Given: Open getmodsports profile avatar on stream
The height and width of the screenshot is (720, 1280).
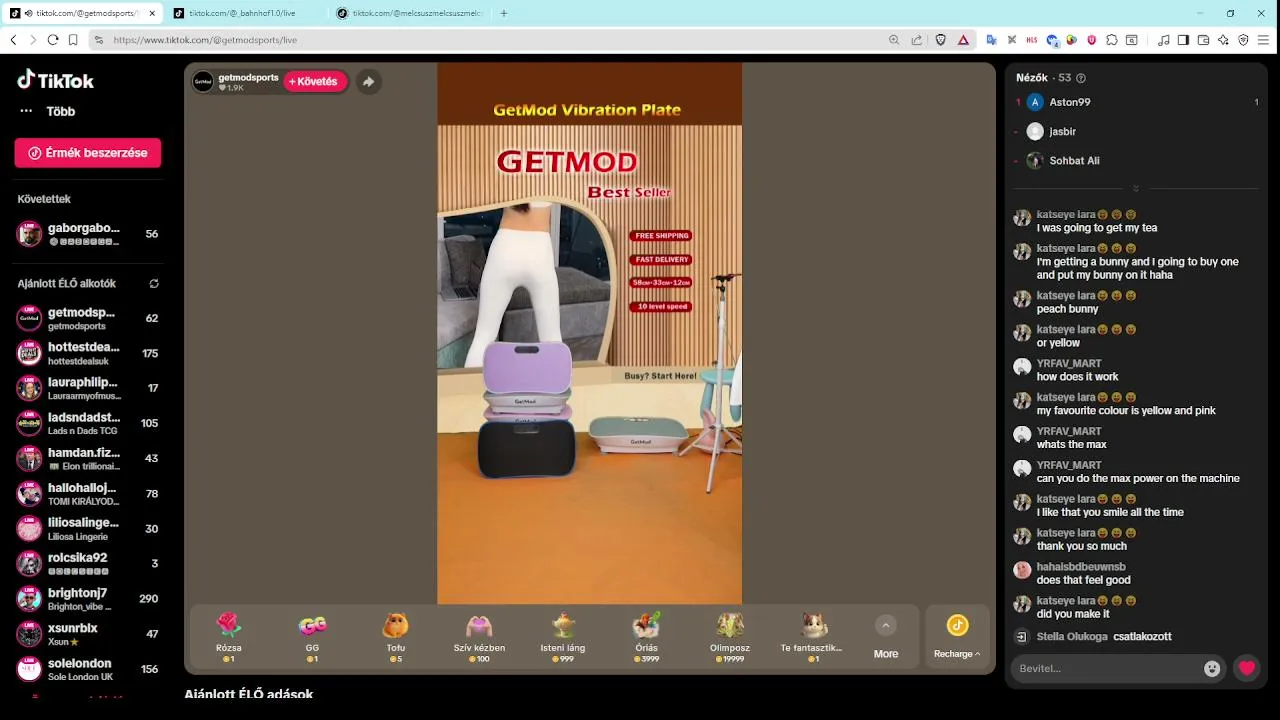Looking at the screenshot, I should click(x=203, y=82).
